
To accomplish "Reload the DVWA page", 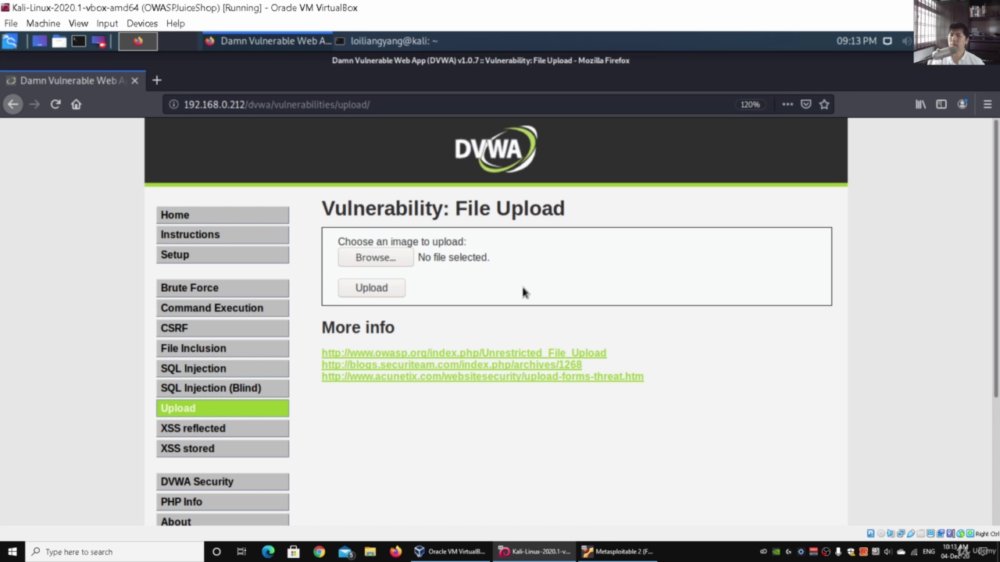I will [x=55, y=104].
